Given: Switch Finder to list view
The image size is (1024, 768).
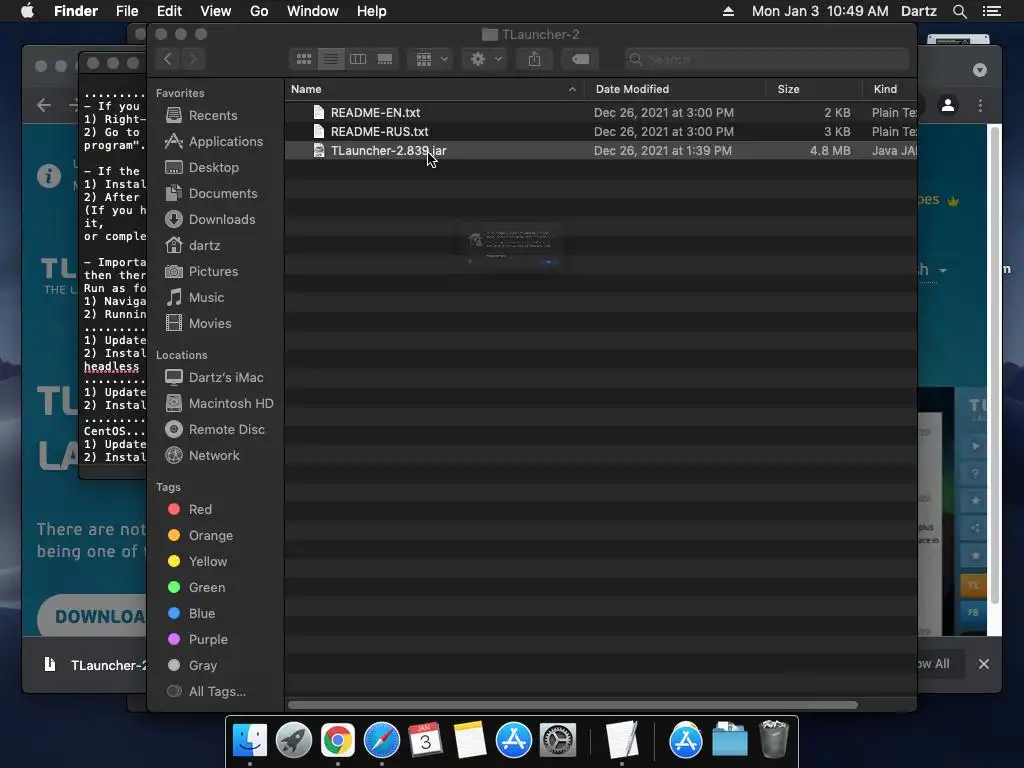Looking at the screenshot, I should (331, 59).
